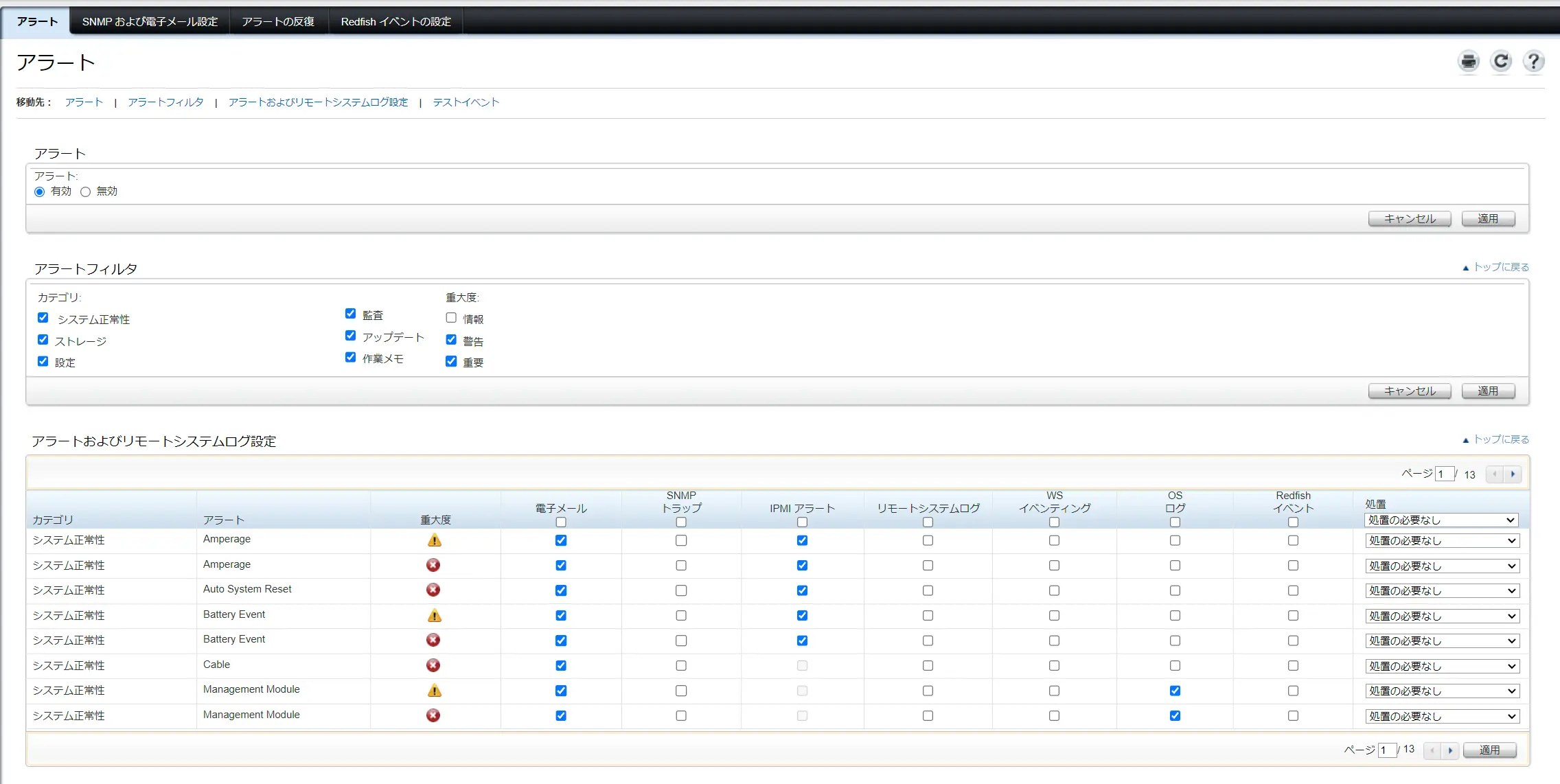The width and height of the screenshot is (1560, 784).
Task: Check SNMP トラップ for the Amperage alert
Action: pos(680,540)
